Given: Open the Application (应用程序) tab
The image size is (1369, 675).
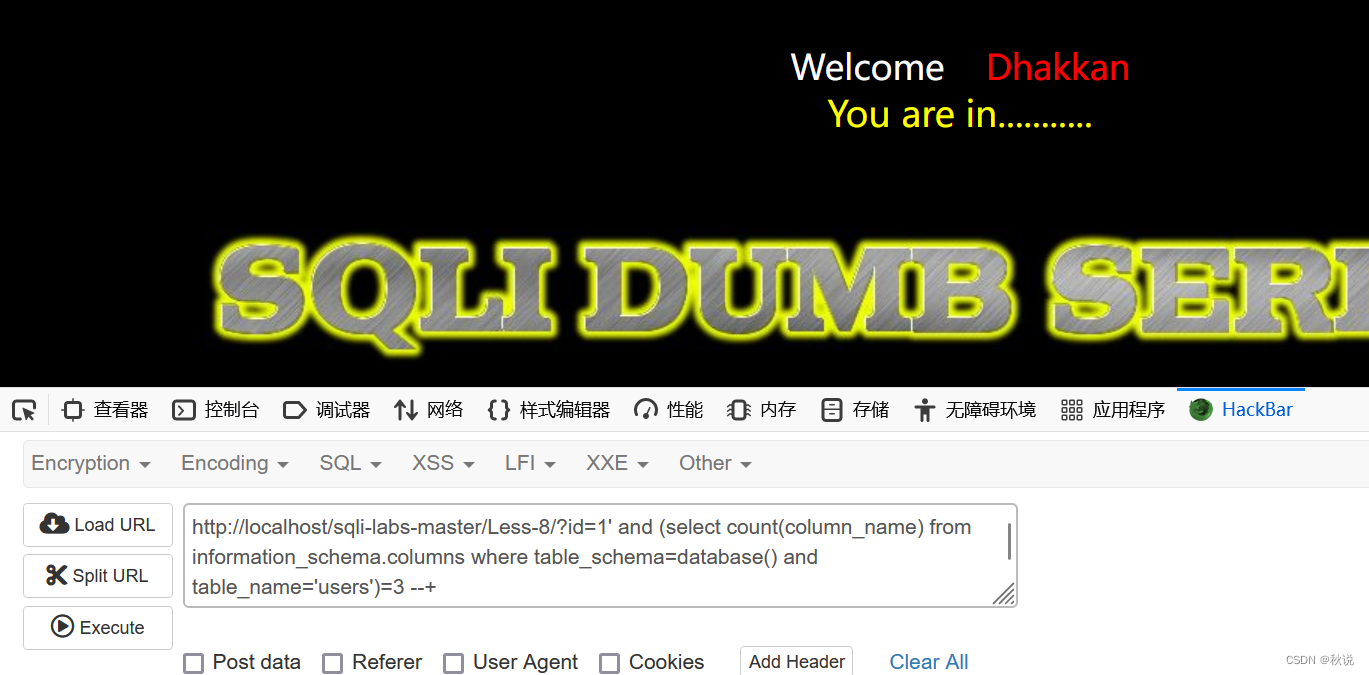Looking at the screenshot, I should (x=1113, y=410).
